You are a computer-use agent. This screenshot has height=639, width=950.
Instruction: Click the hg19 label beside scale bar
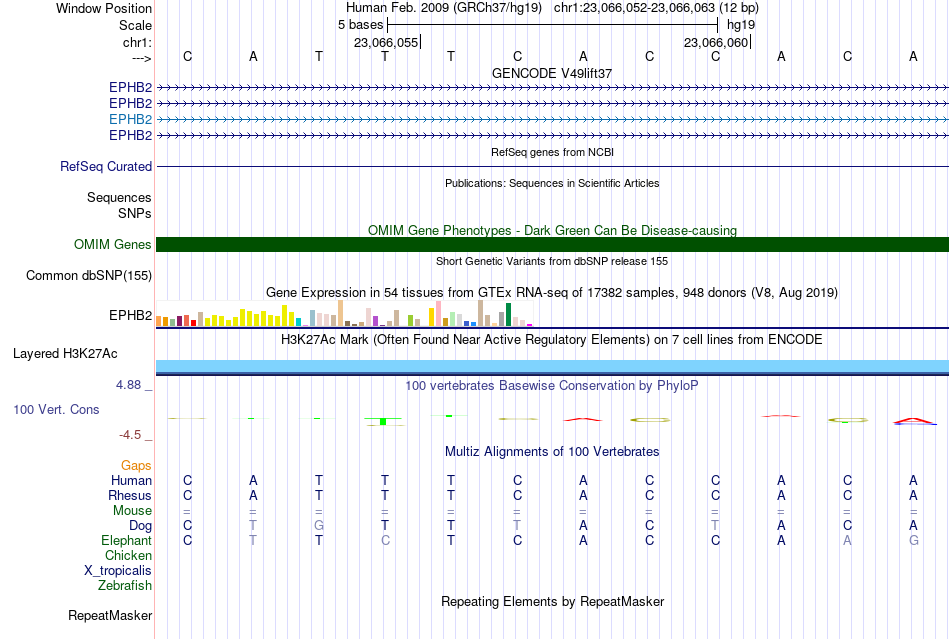tap(741, 25)
